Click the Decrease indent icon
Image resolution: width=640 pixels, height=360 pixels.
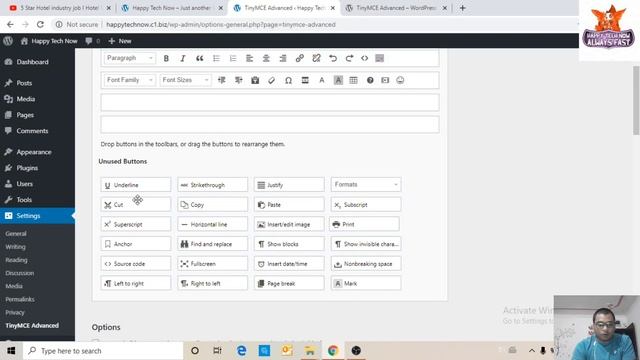tap(222, 80)
